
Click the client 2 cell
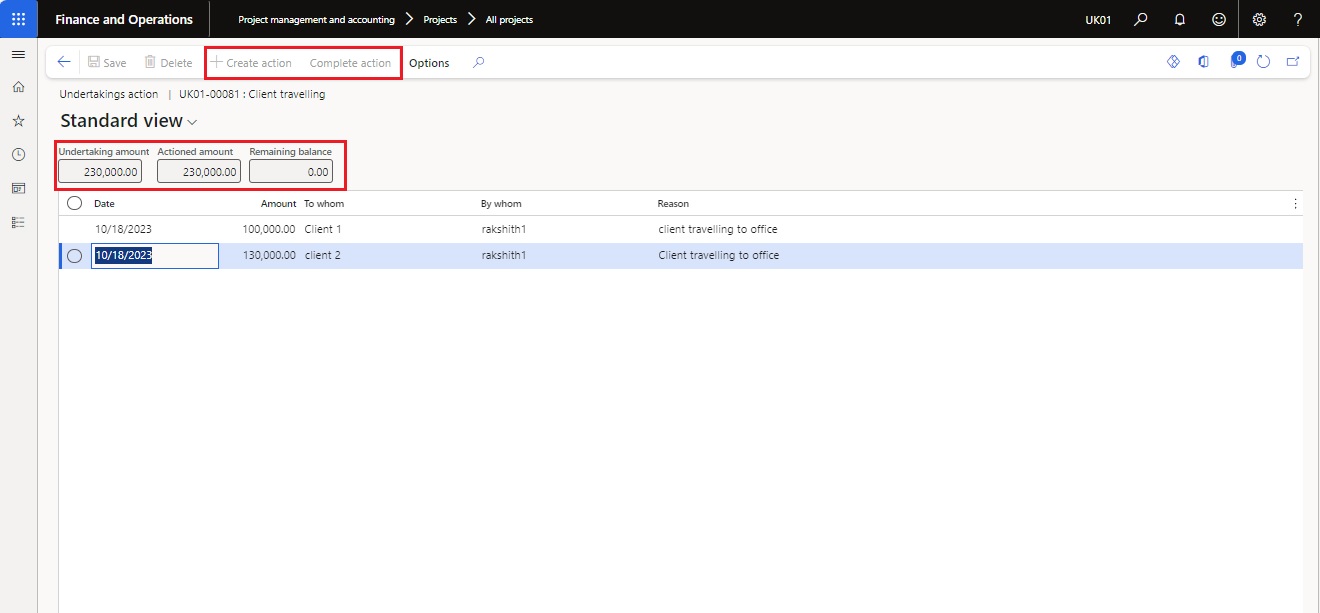pos(323,255)
